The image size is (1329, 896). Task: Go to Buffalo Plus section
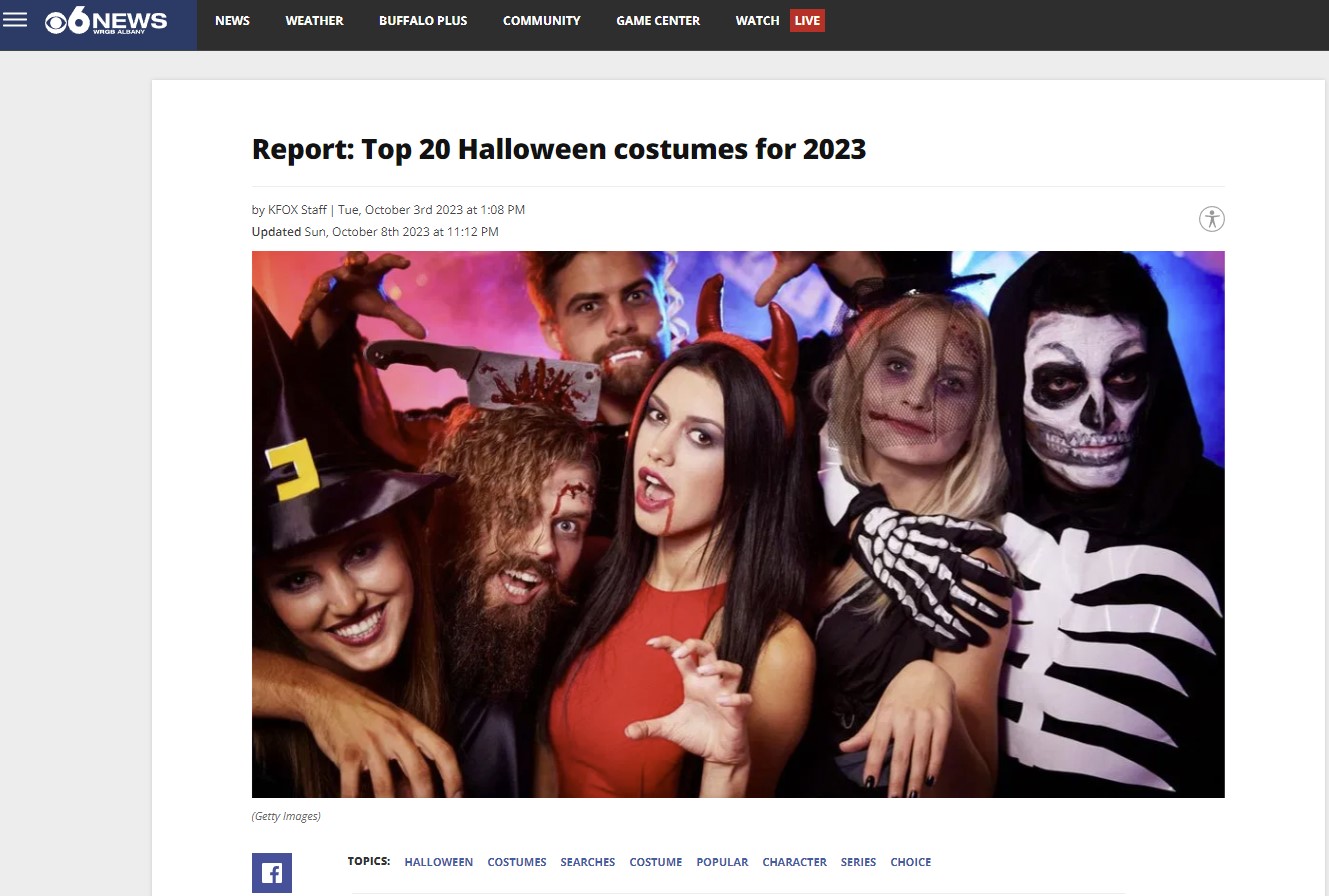[423, 21]
